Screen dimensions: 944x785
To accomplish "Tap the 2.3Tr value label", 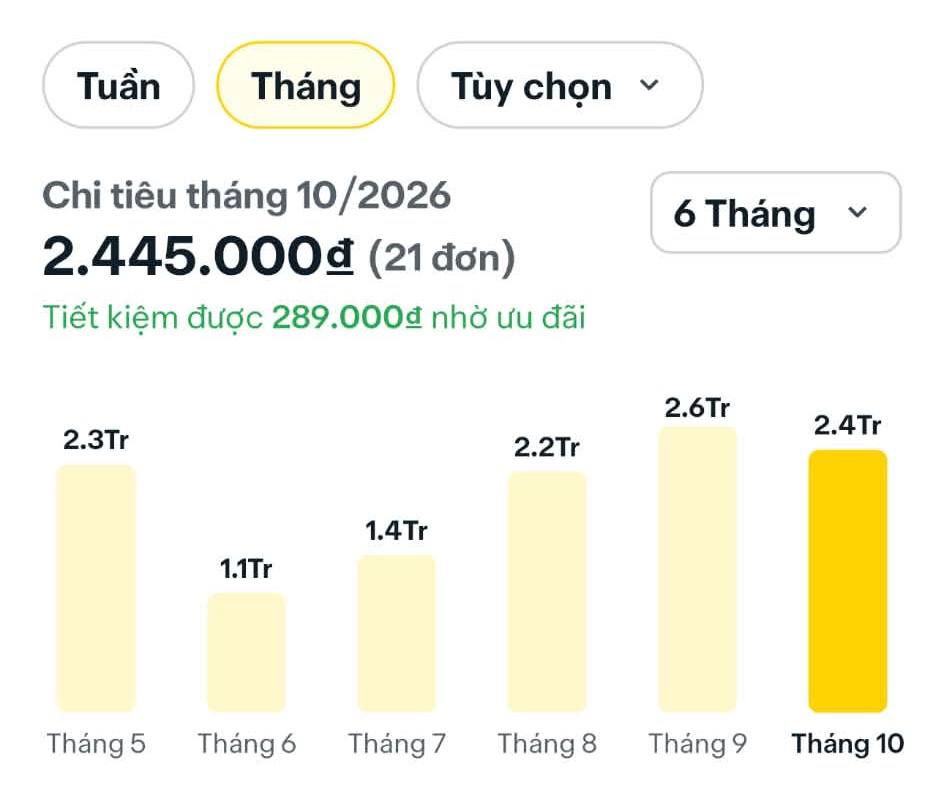I will [96, 440].
